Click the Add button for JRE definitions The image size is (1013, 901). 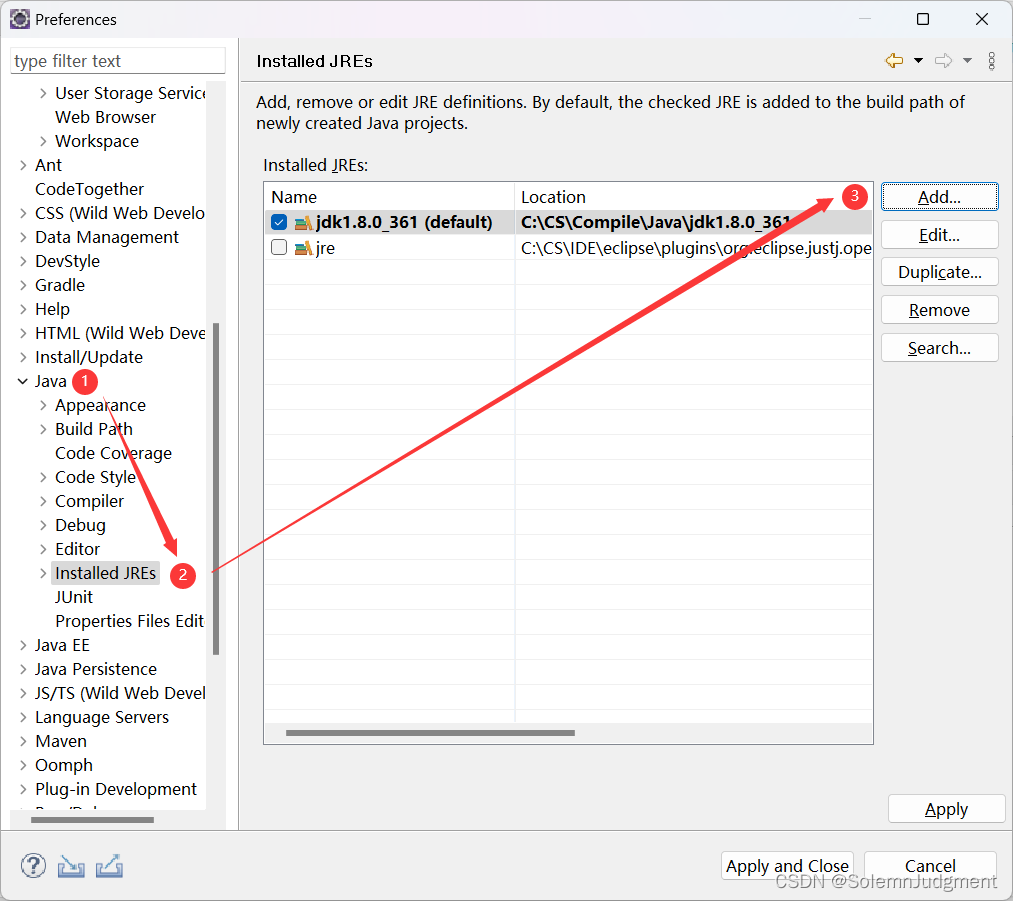click(x=939, y=196)
